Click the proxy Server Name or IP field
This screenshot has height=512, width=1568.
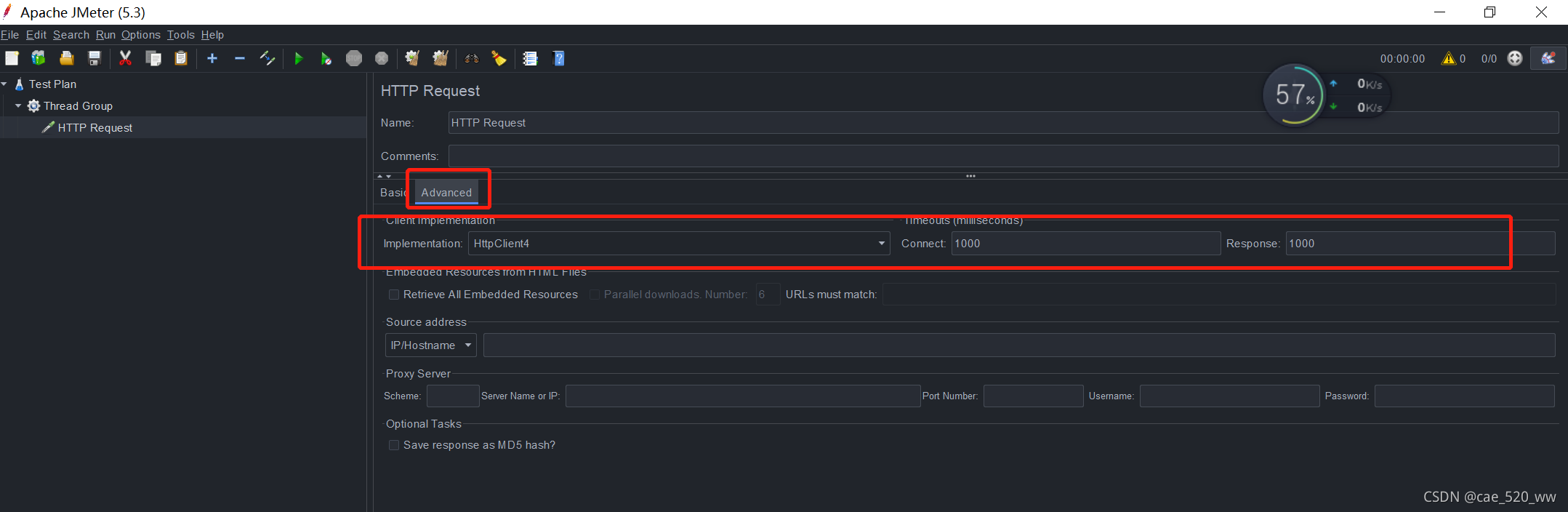click(743, 396)
